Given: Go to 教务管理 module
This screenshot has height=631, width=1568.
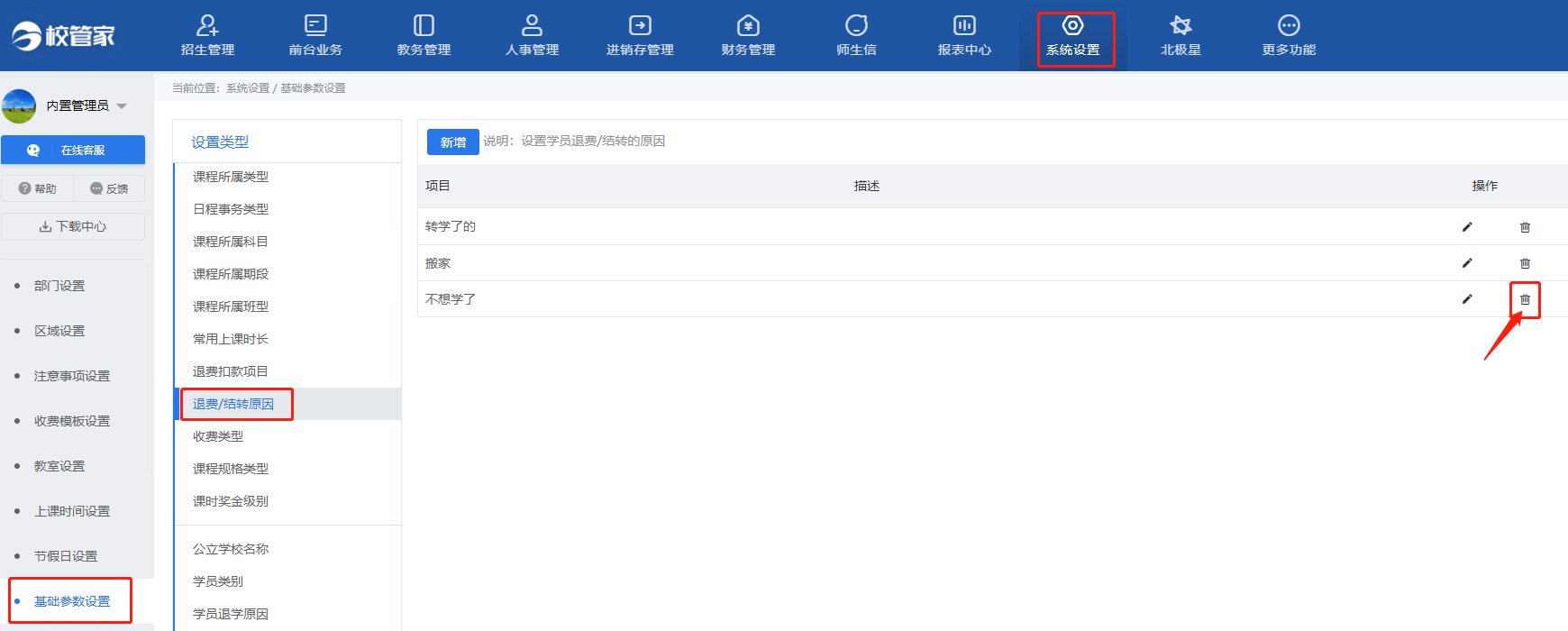Looking at the screenshot, I should click(x=424, y=36).
